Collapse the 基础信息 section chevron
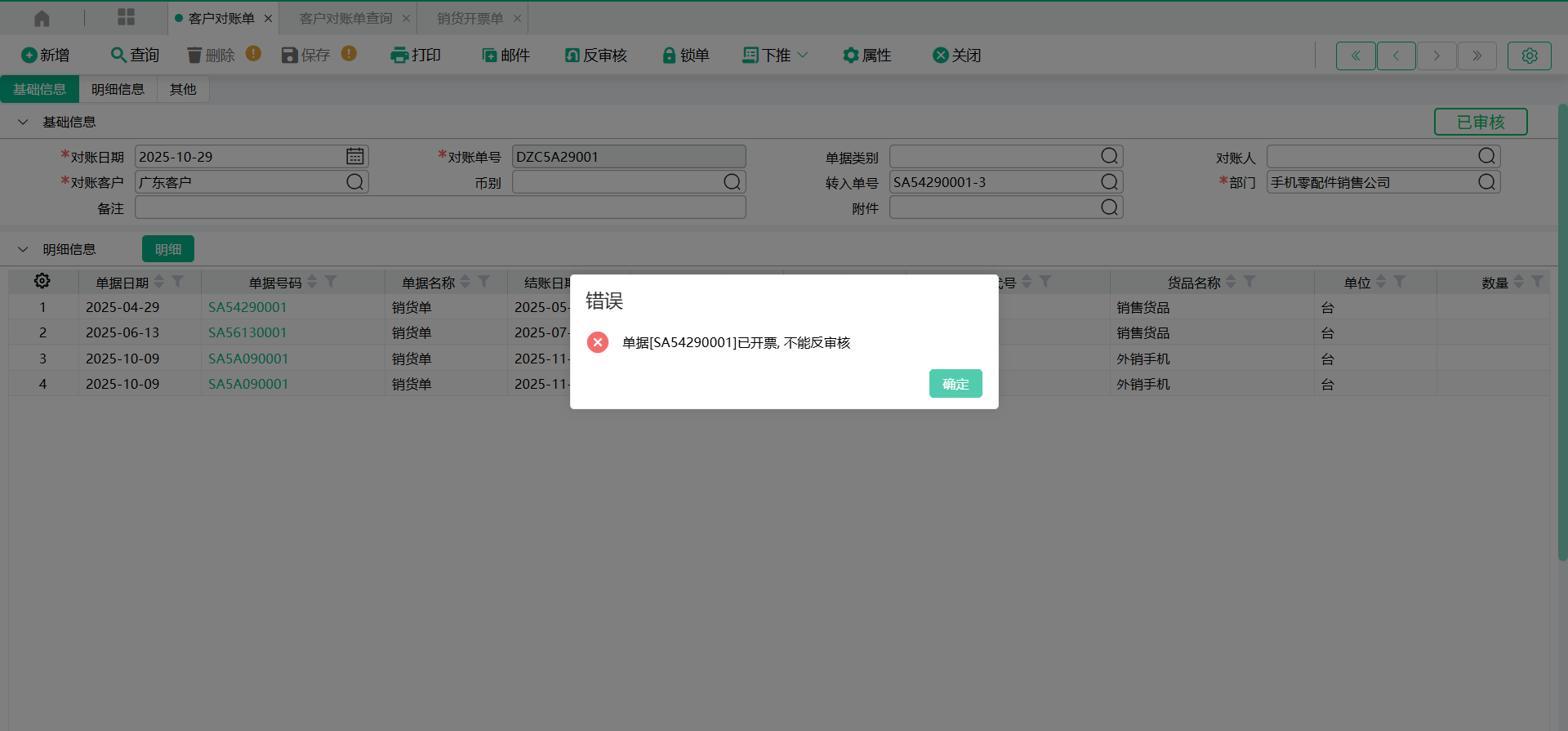This screenshot has width=1568, height=731. click(x=23, y=122)
